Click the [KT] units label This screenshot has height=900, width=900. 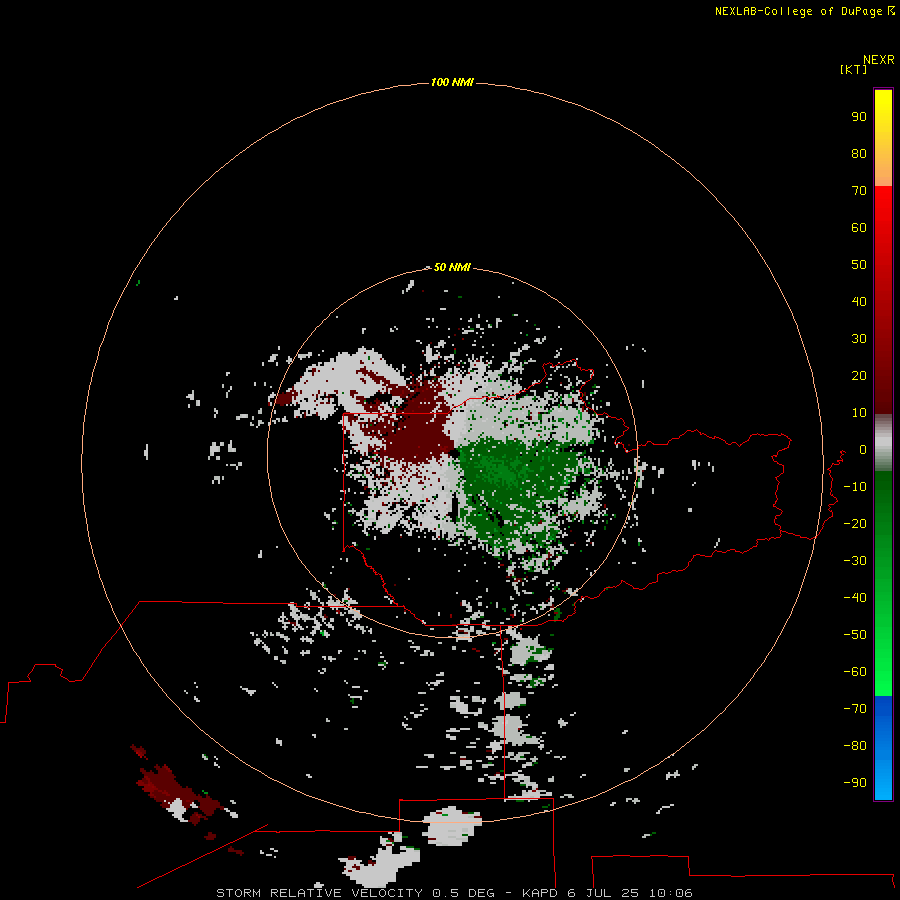853,70
